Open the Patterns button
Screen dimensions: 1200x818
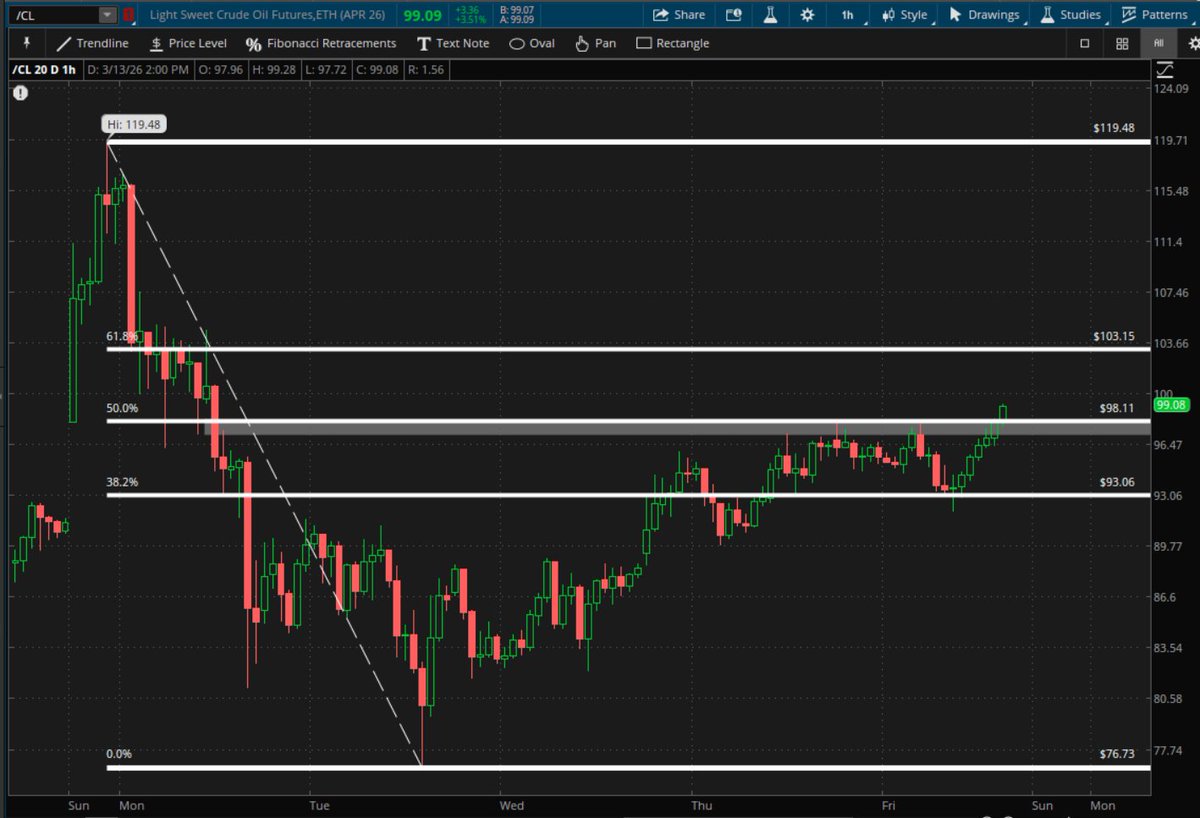(x=1155, y=15)
